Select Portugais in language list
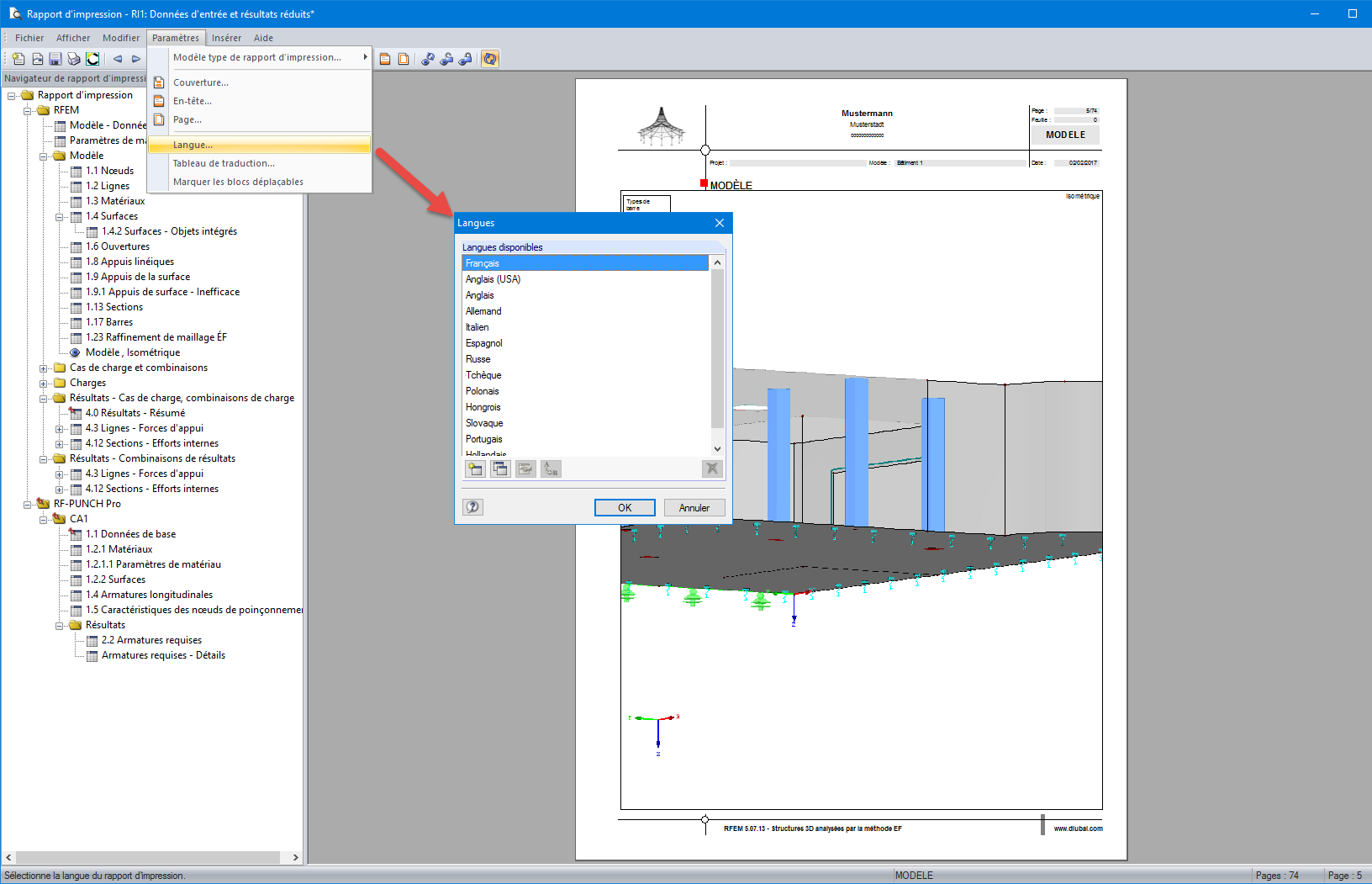The image size is (1372, 884). [x=586, y=439]
